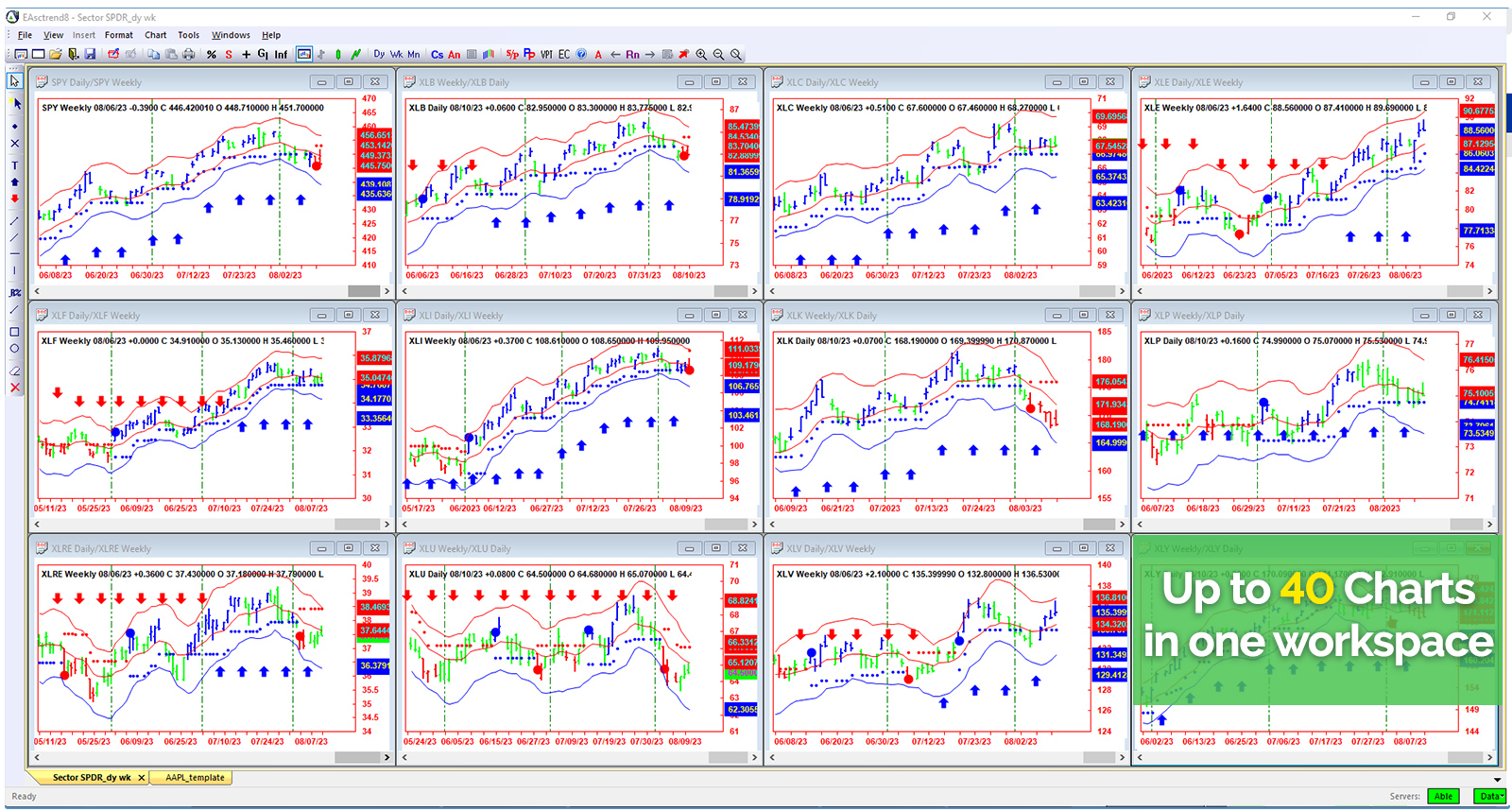The width and height of the screenshot is (1512, 811).
Task: Click the green Able server button
Action: point(1443,796)
